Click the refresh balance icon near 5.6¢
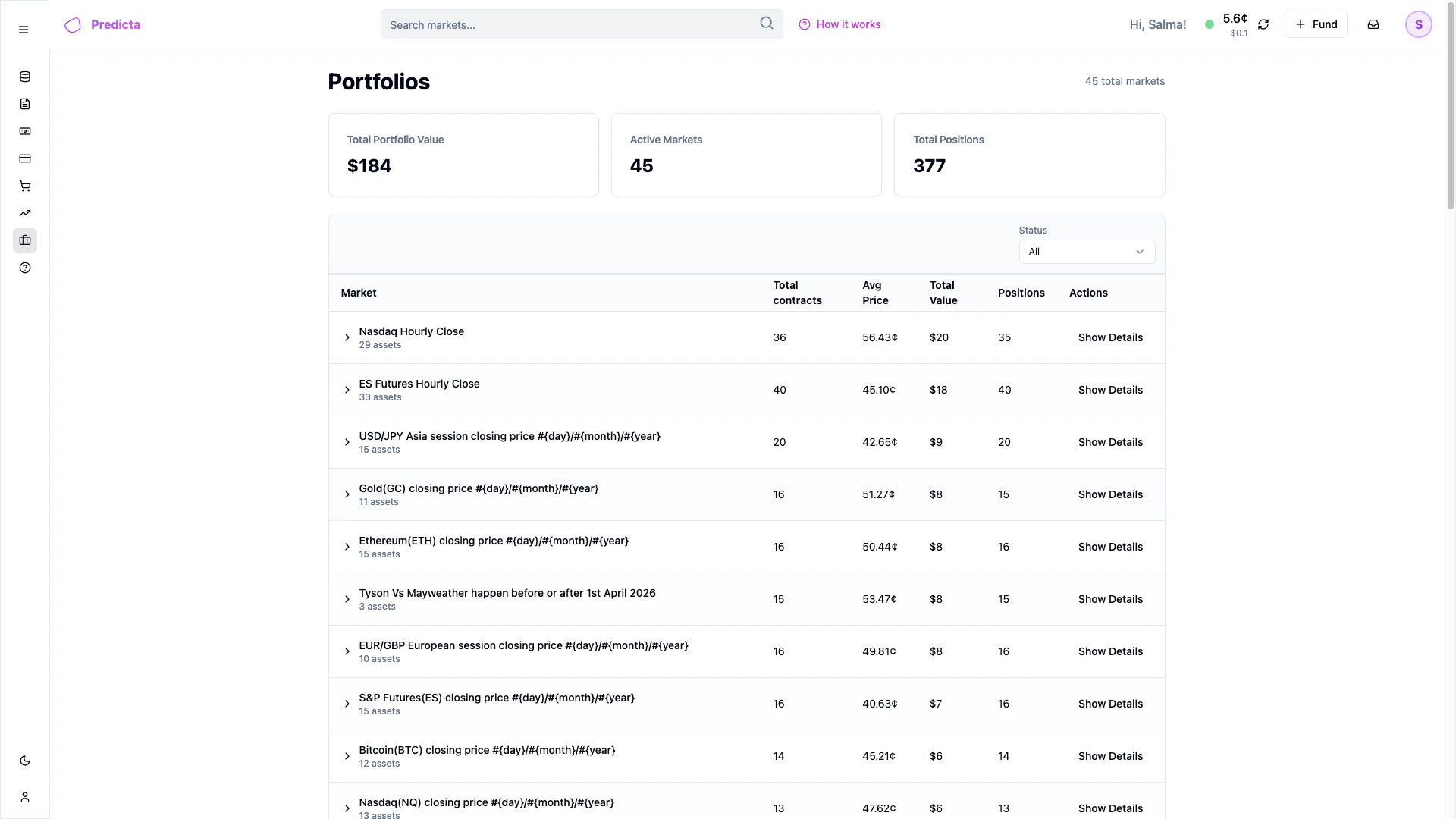The height and width of the screenshot is (819, 1456). 1263,24
